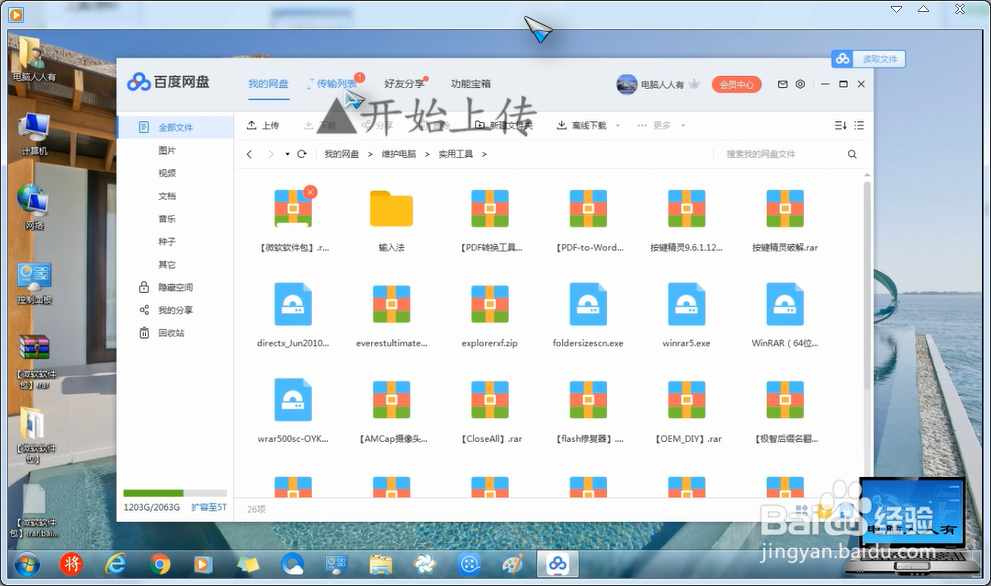
Task: Click floating 读取文件 widget
Action: [x=868, y=59]
